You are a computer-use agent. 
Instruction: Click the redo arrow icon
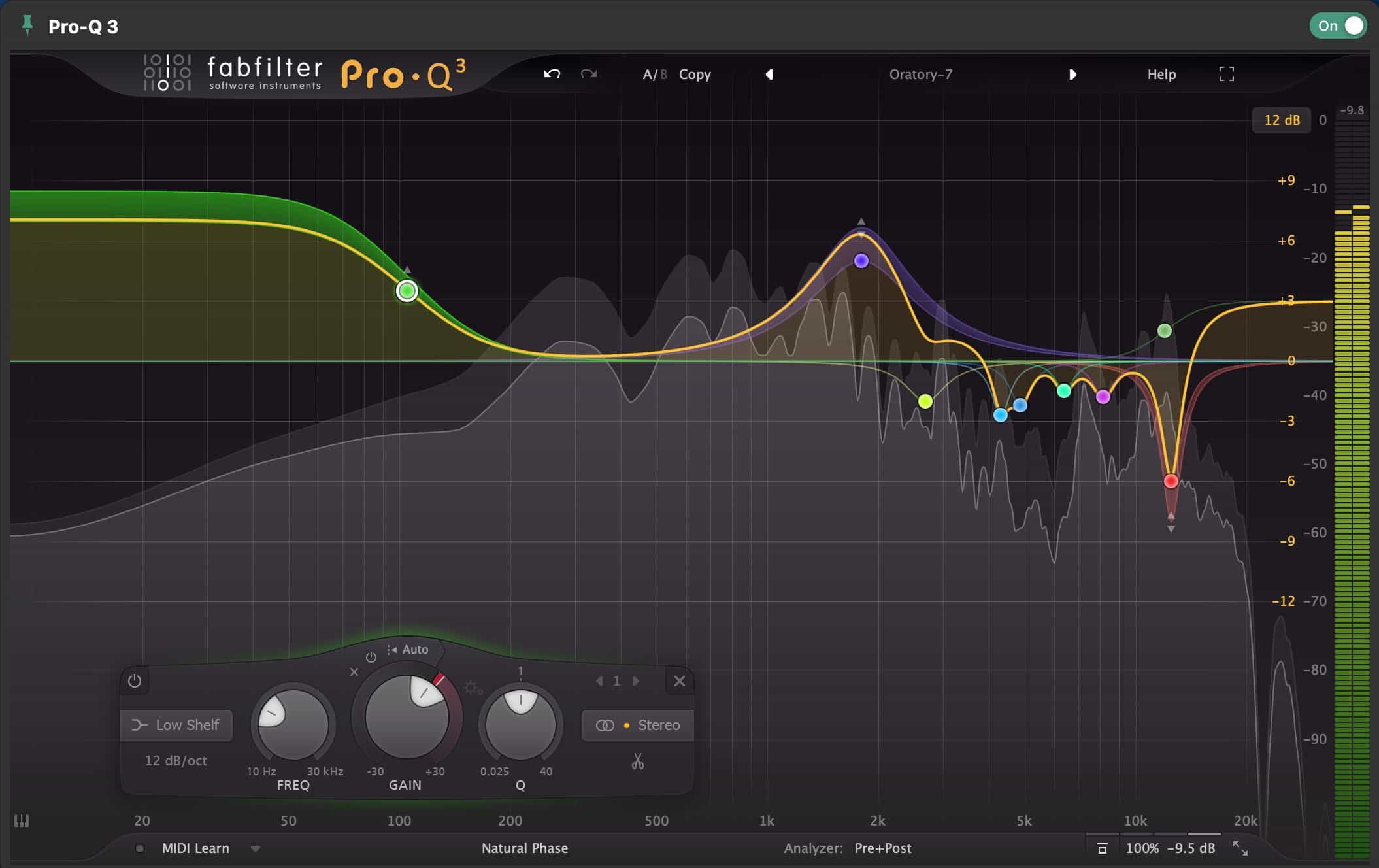(x=589, y=74)
